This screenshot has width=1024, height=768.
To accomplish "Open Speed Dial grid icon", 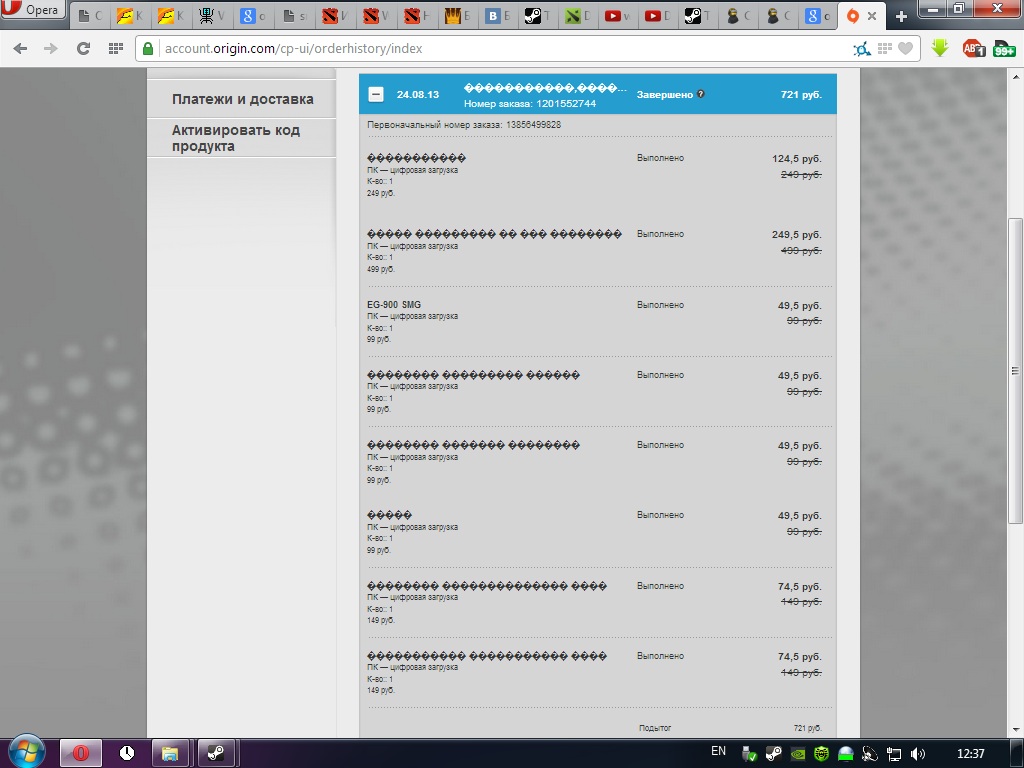I will (x=116, y=48).
